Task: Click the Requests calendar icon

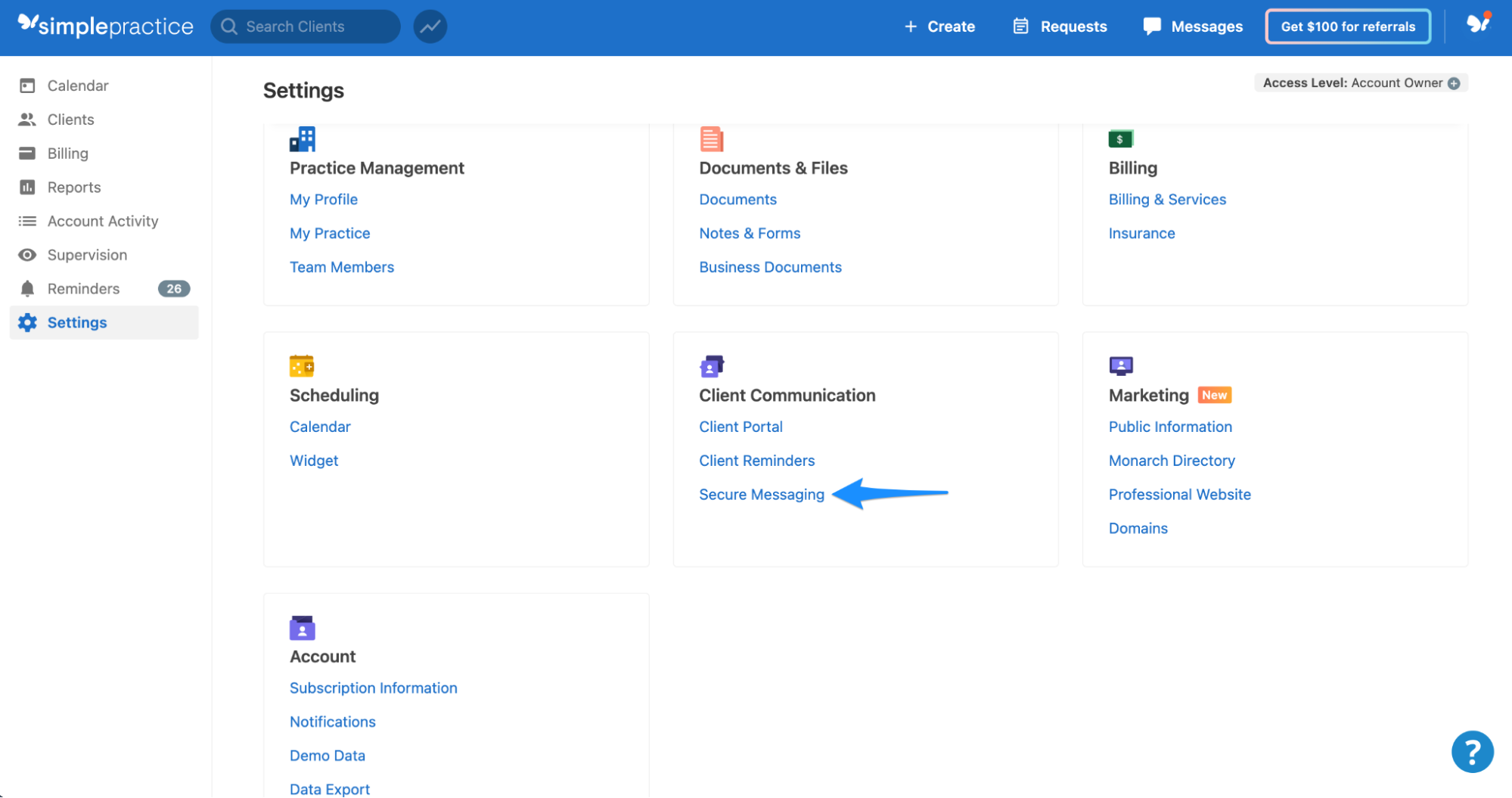Action: click(1020, 26)
